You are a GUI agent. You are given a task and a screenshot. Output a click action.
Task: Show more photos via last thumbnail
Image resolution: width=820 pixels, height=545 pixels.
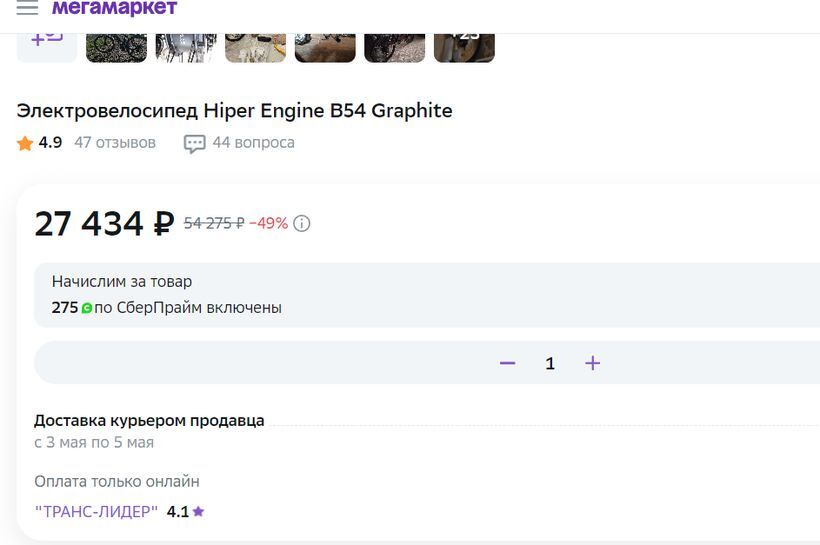pyautogui.click(x=464, y=48)
